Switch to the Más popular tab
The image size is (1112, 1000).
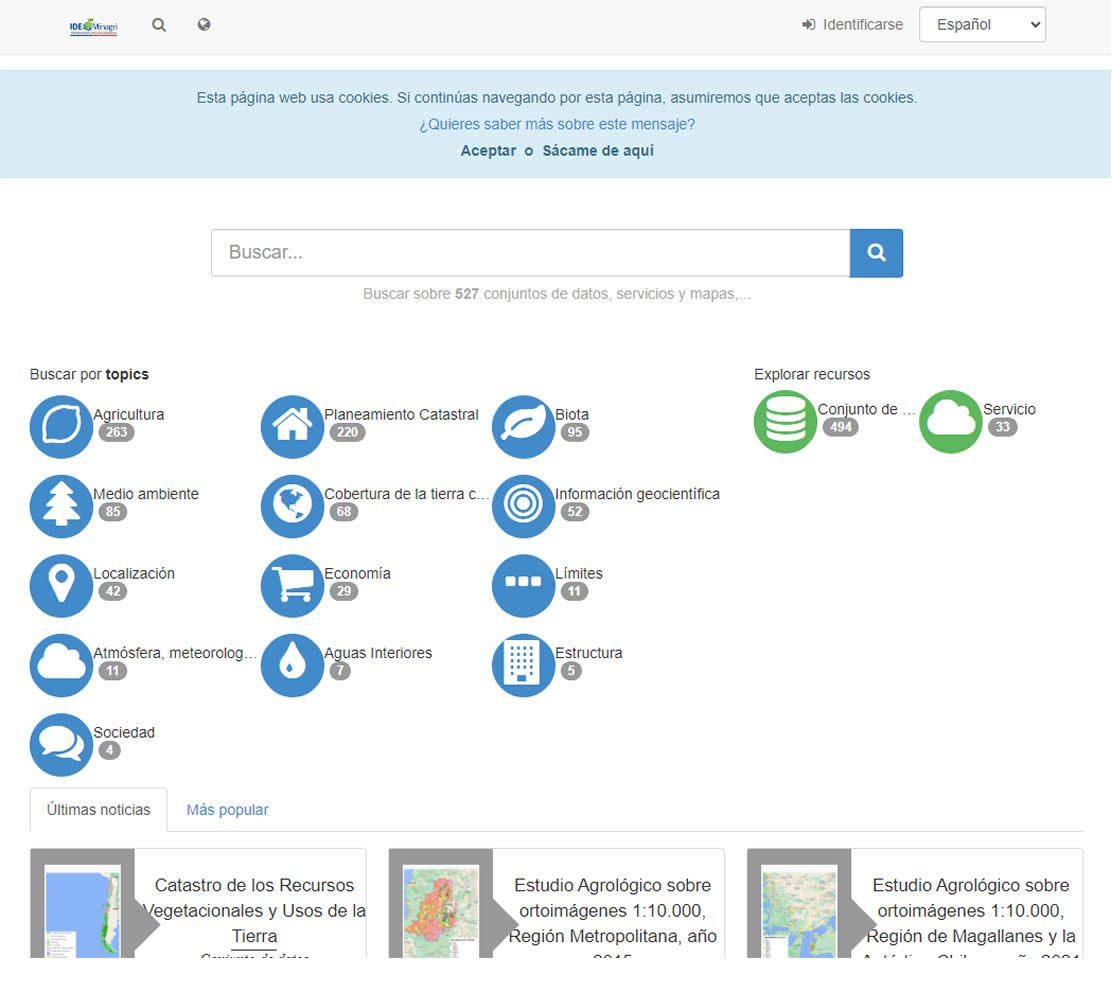(x=227, y=810)
